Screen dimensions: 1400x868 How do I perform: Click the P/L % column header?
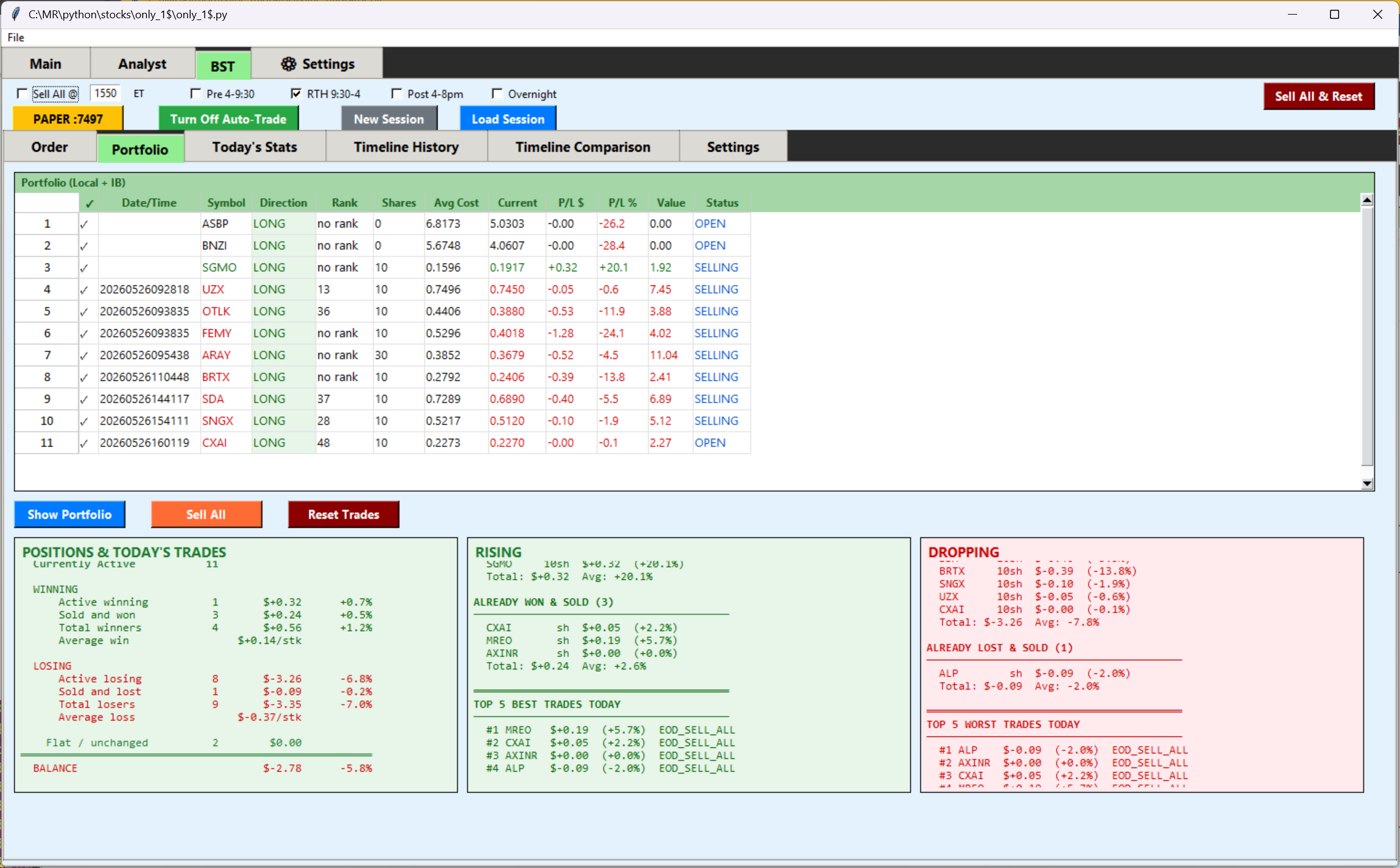coord(622,203)
